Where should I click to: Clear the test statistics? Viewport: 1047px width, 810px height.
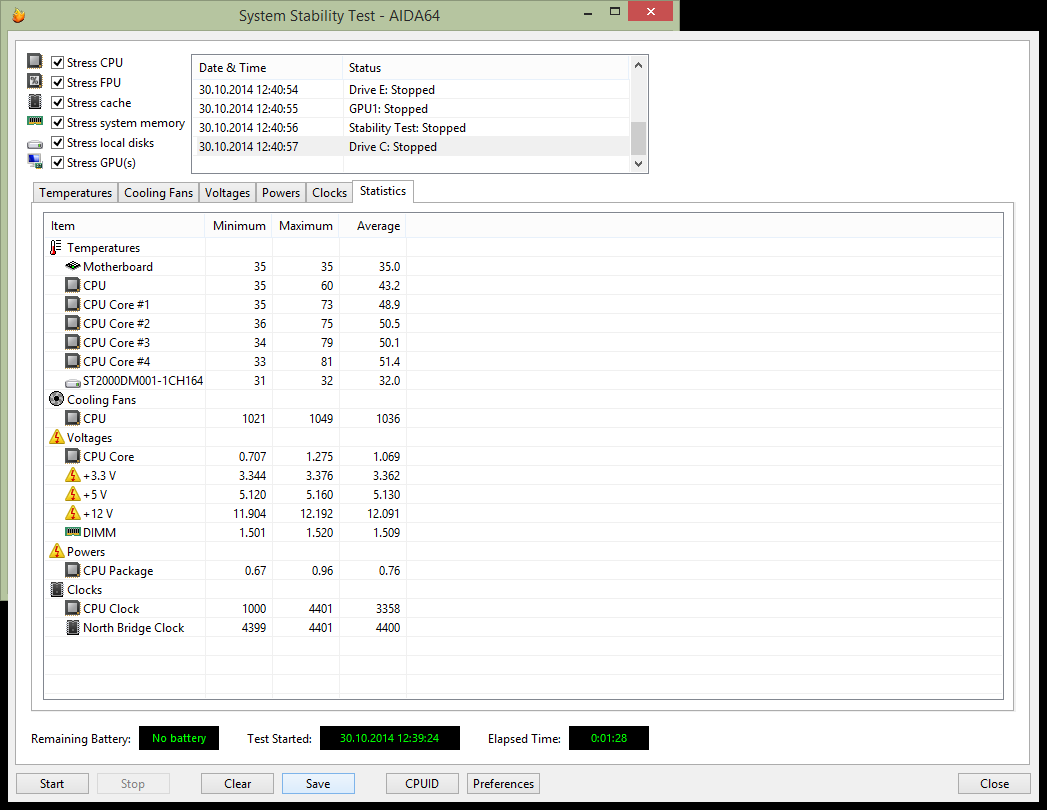pyautogui.click(x=238, y=783)
